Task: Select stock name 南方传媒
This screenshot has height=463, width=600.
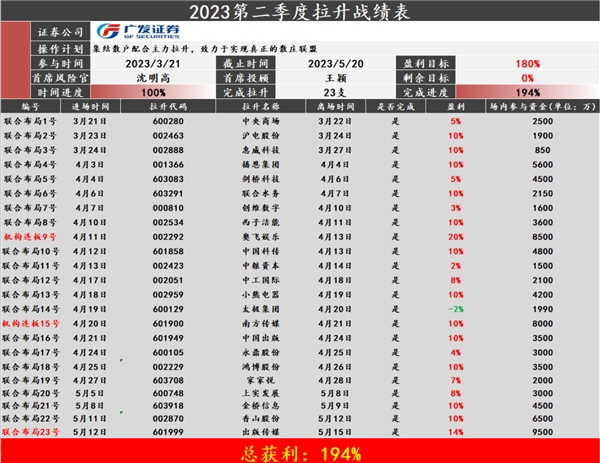Action: pyautogui.click(x=261, y=324)
